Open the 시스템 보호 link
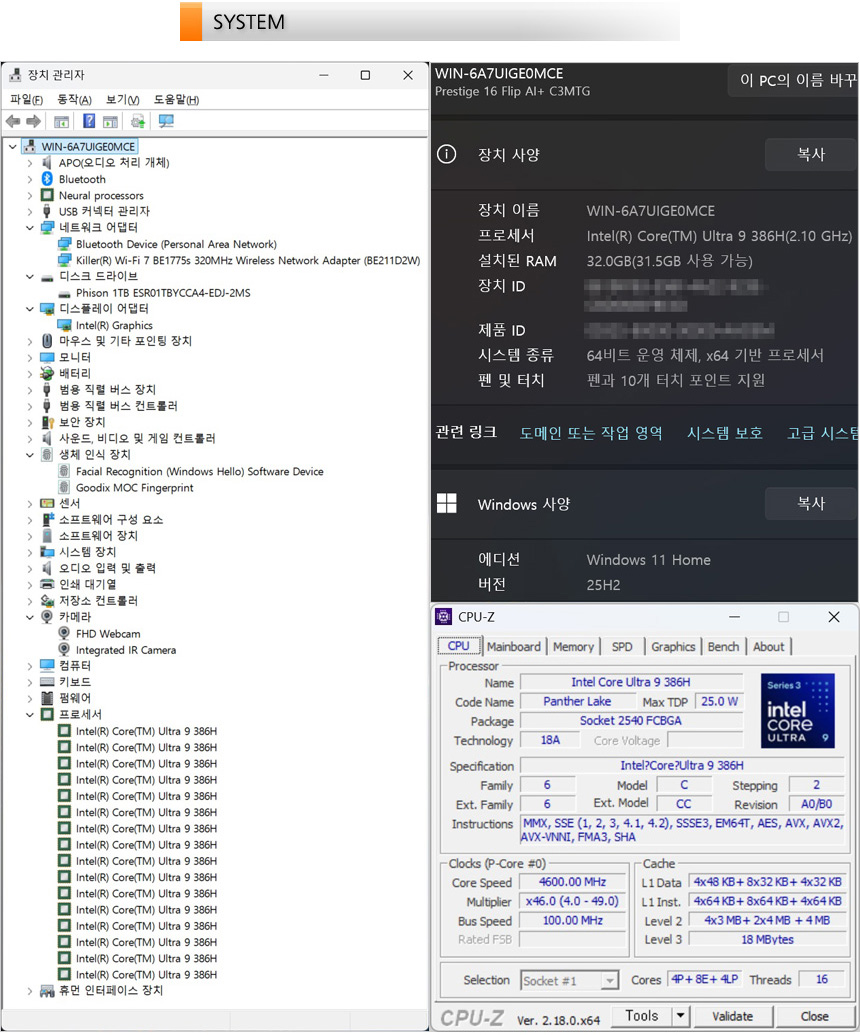The height and width of the screenshot is (1035, 860). click(x=724, y=433)
